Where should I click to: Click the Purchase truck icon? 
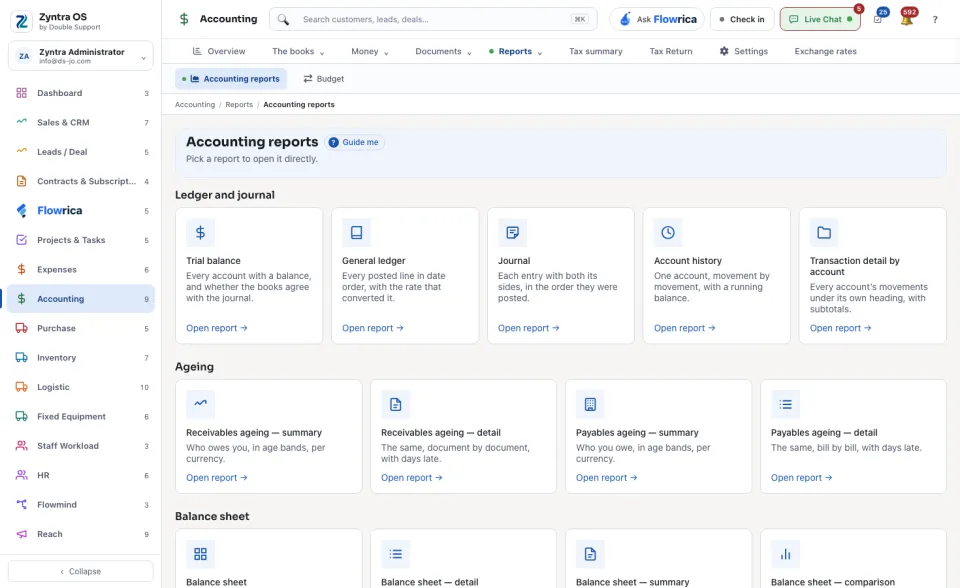[x=21, y=328]
